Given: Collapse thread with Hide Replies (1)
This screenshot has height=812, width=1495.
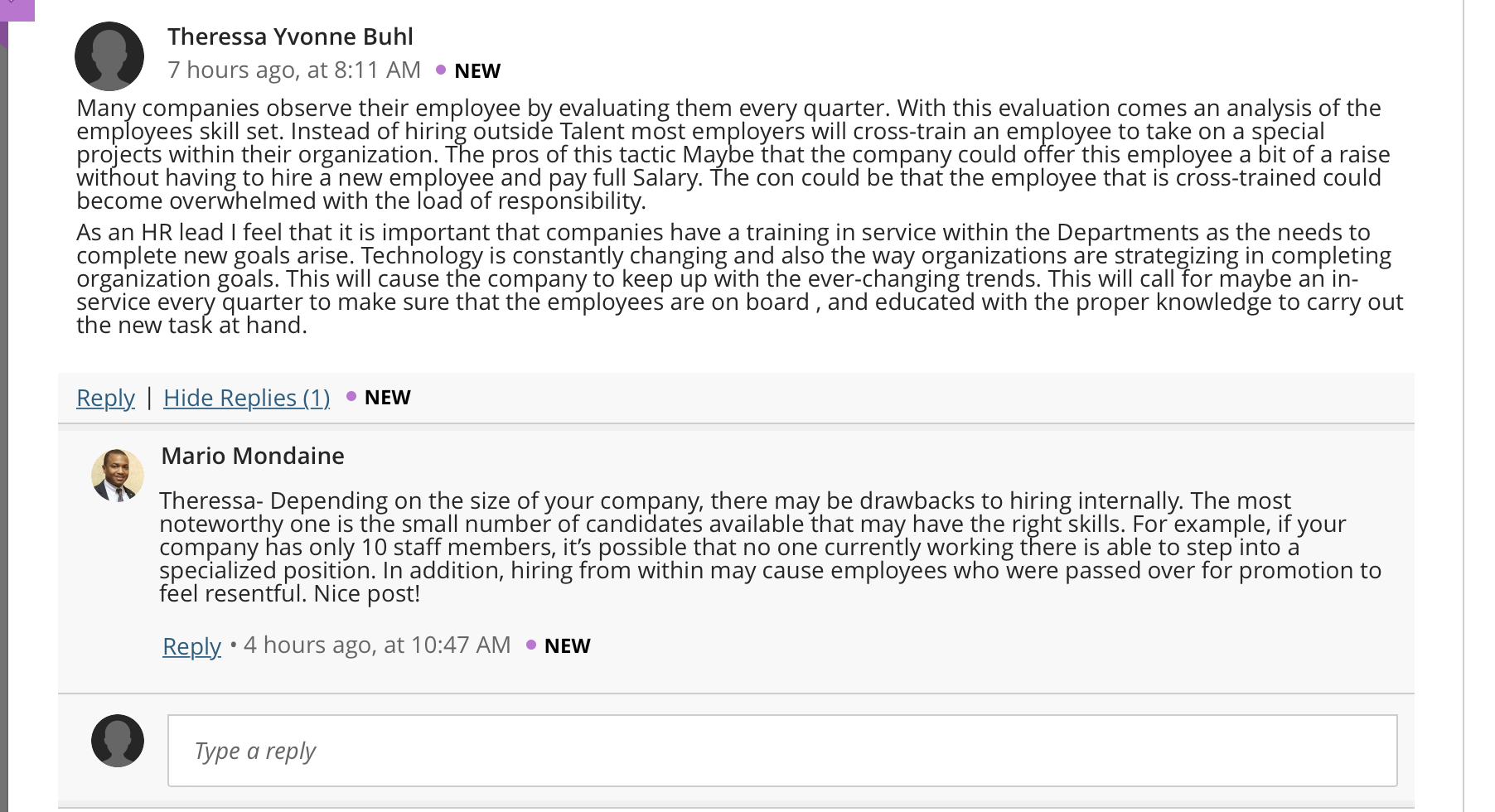Looking at the screenshot, I should [x=247, y=398].
